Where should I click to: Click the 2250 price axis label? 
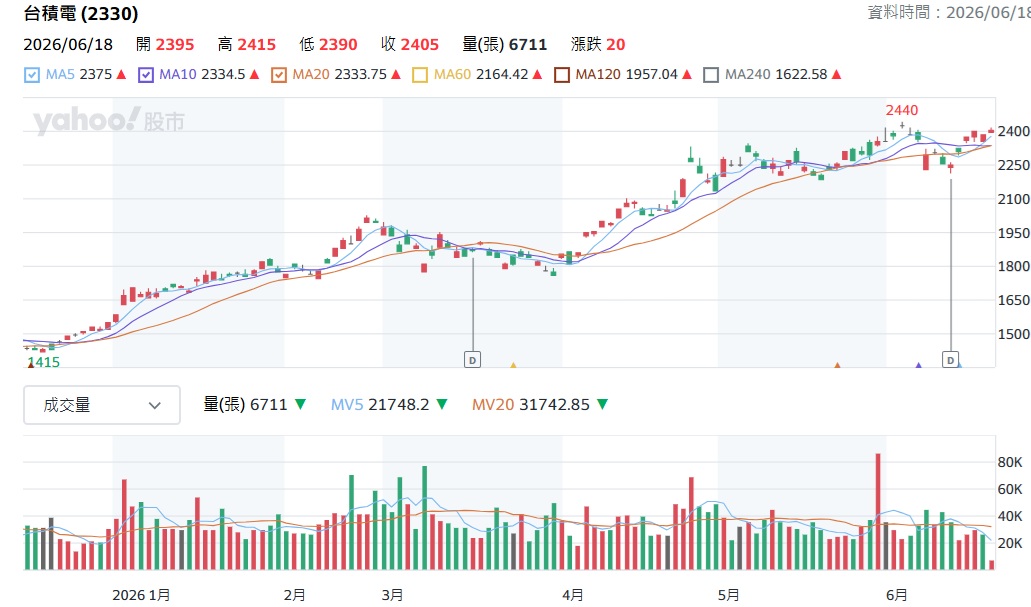tap(1013, 165)
